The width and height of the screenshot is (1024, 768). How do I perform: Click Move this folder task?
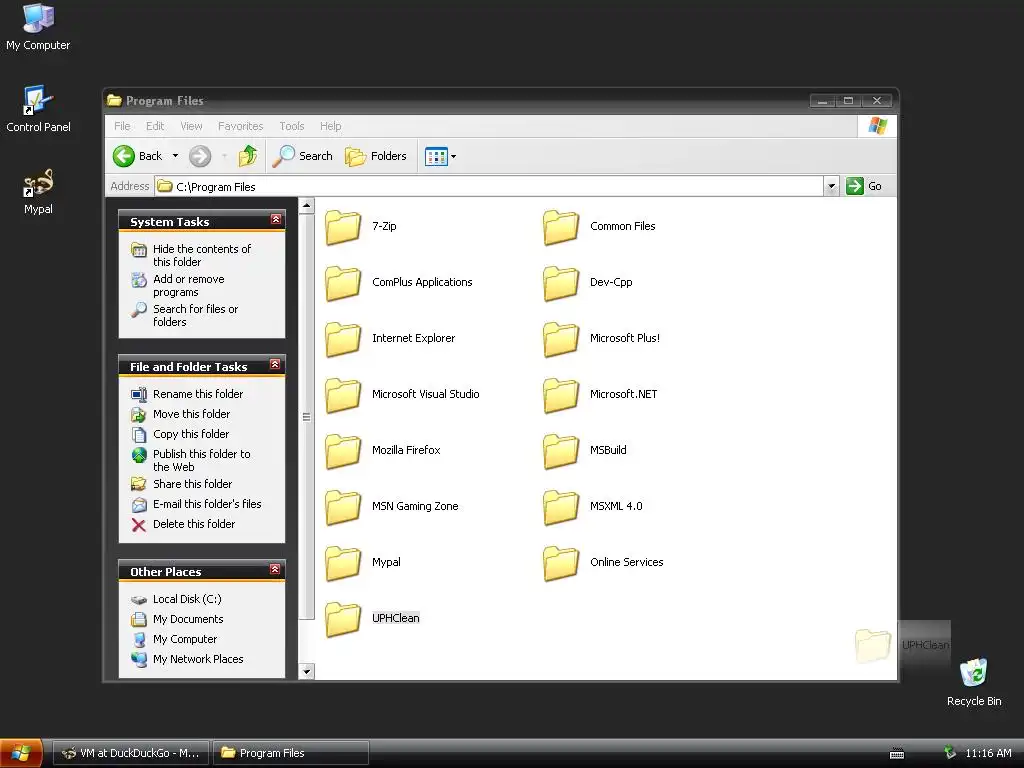[x=181, y=414]
